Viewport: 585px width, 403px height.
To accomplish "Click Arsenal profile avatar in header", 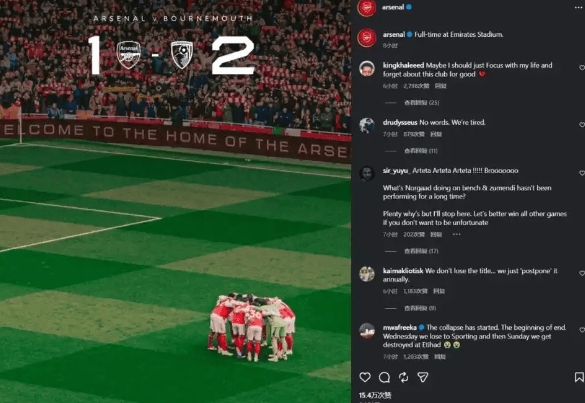I will [x=367, y=8].
